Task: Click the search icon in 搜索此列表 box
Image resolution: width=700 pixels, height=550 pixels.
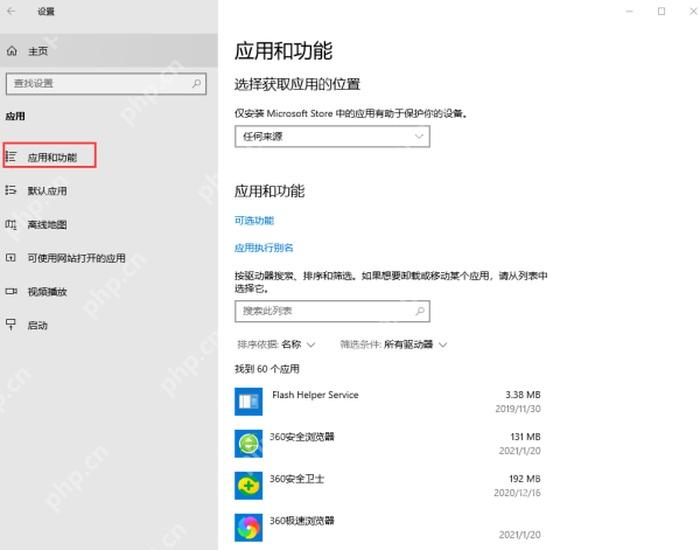Action: (x=420, y=311)
